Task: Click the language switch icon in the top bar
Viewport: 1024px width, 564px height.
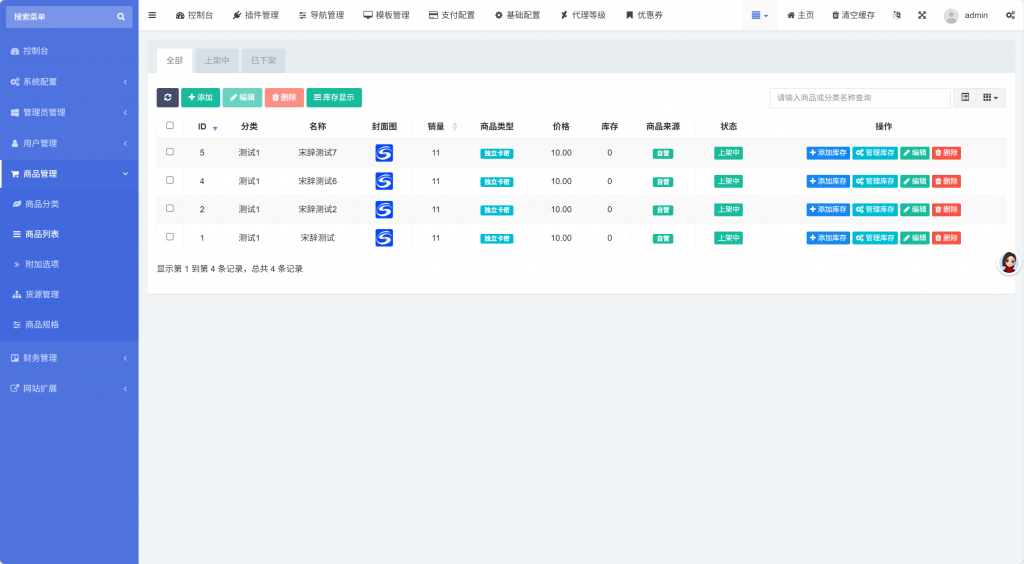Action: (897, 15)
